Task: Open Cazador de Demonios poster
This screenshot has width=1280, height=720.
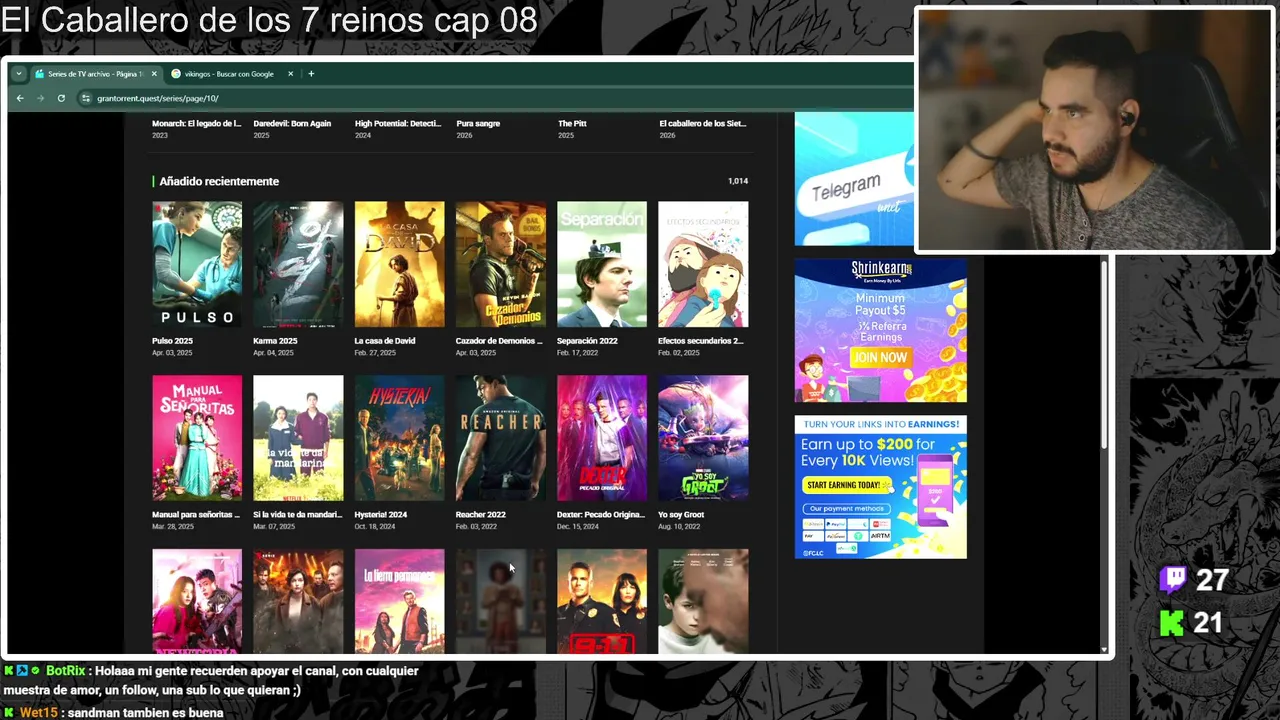Action: click(x=501, y=264)
